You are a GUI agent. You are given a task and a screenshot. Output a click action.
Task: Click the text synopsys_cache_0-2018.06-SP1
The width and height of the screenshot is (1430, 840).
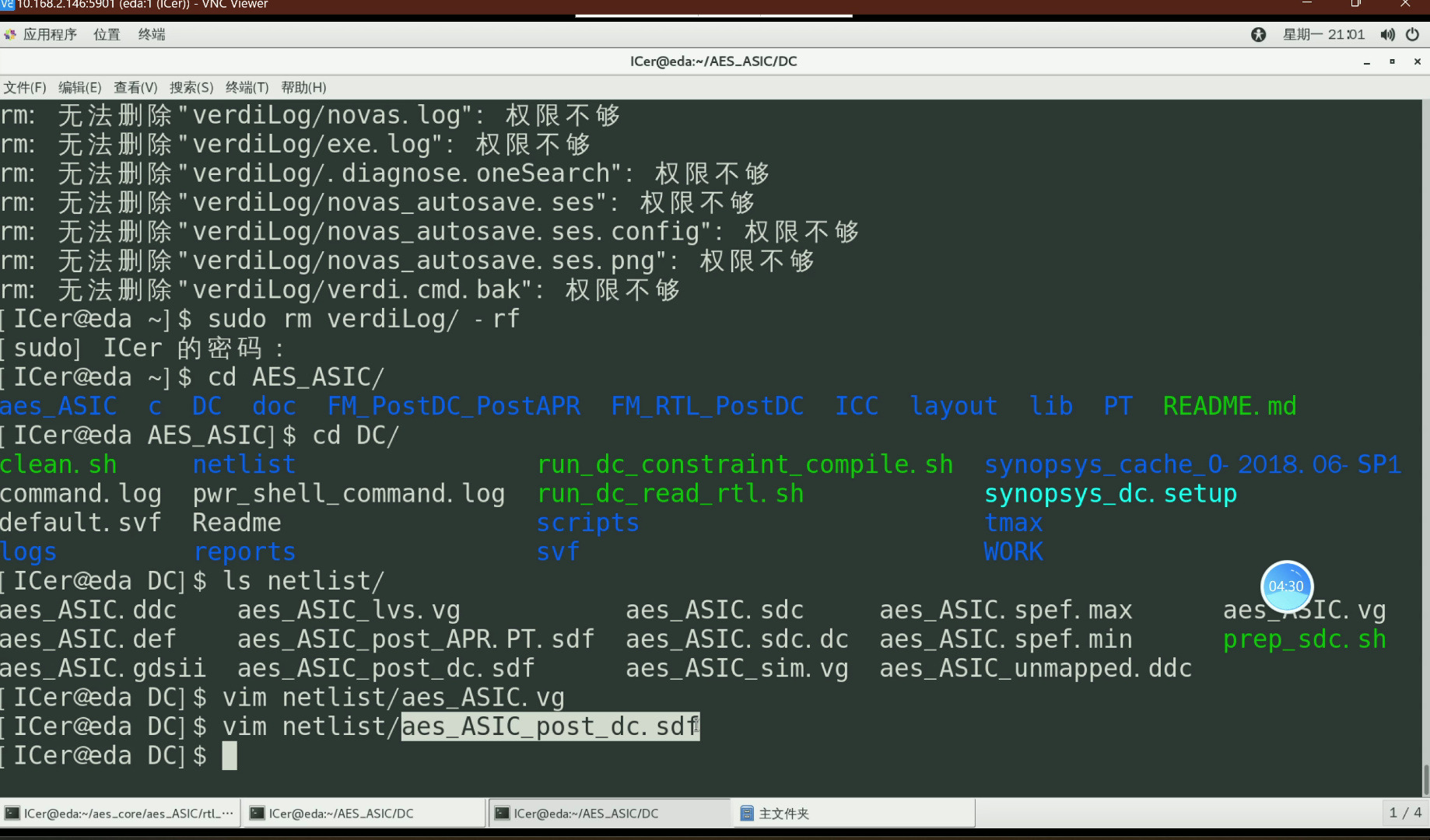[1193, 464]
